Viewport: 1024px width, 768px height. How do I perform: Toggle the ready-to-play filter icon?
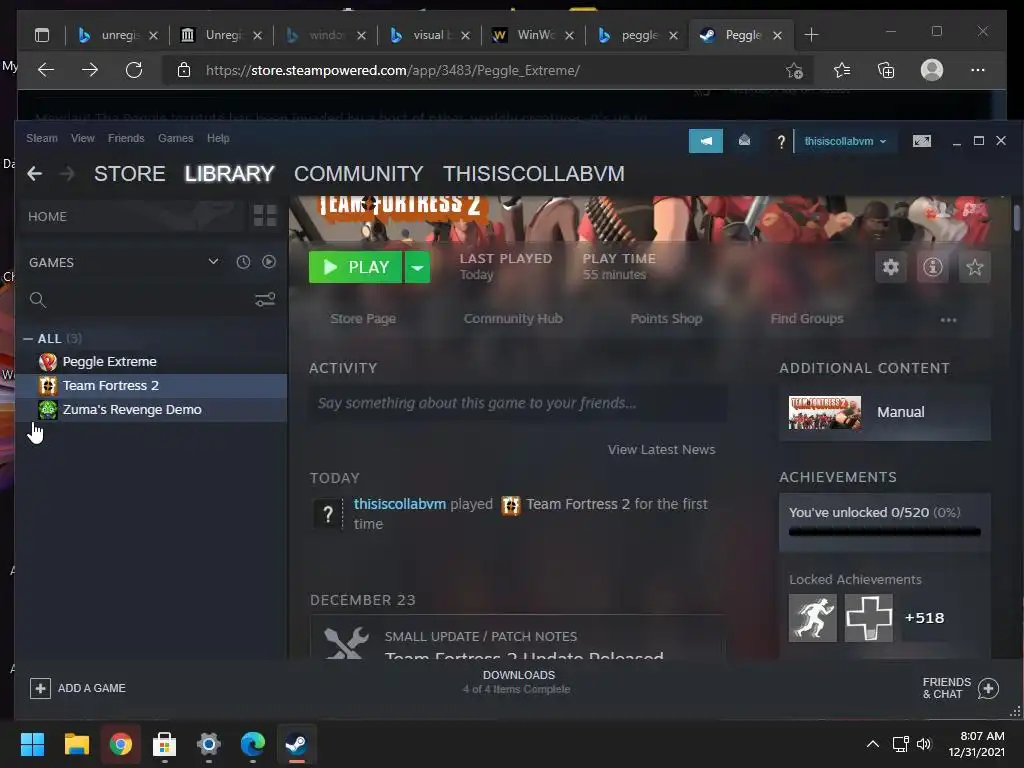pyautogui.click(x=268, y=262)
